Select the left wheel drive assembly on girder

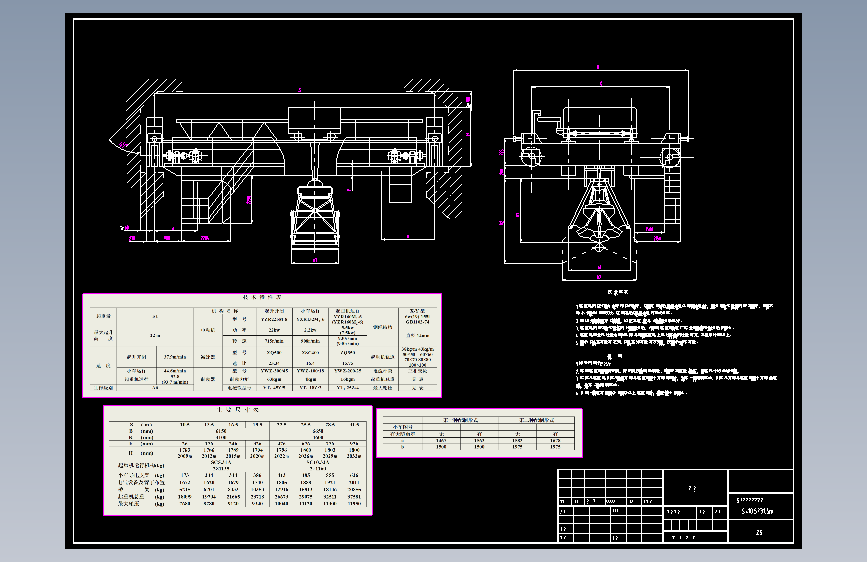click(x=184, y=157)
